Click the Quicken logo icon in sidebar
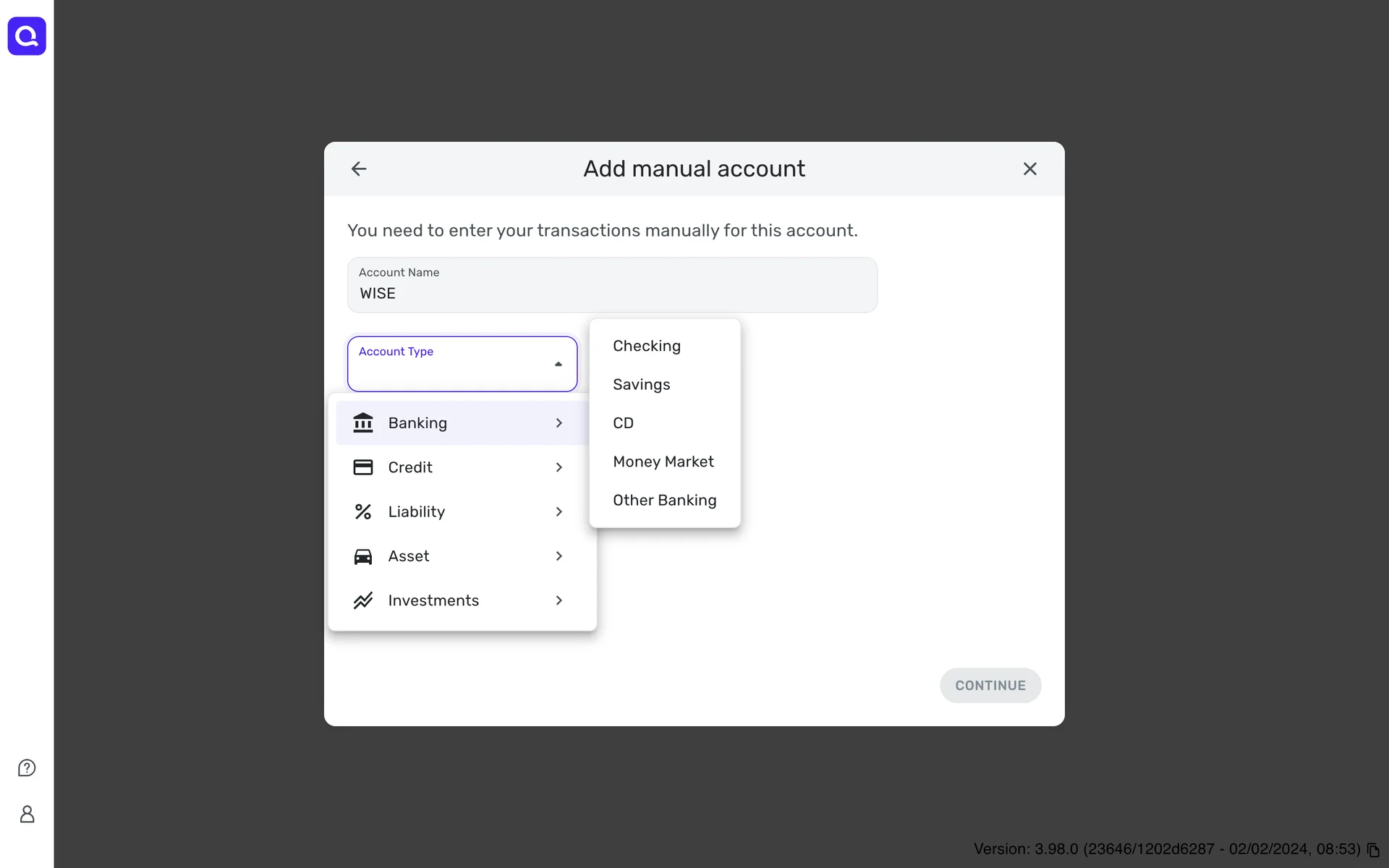Viewport: 1389px width, 868px height. point(27,36)
